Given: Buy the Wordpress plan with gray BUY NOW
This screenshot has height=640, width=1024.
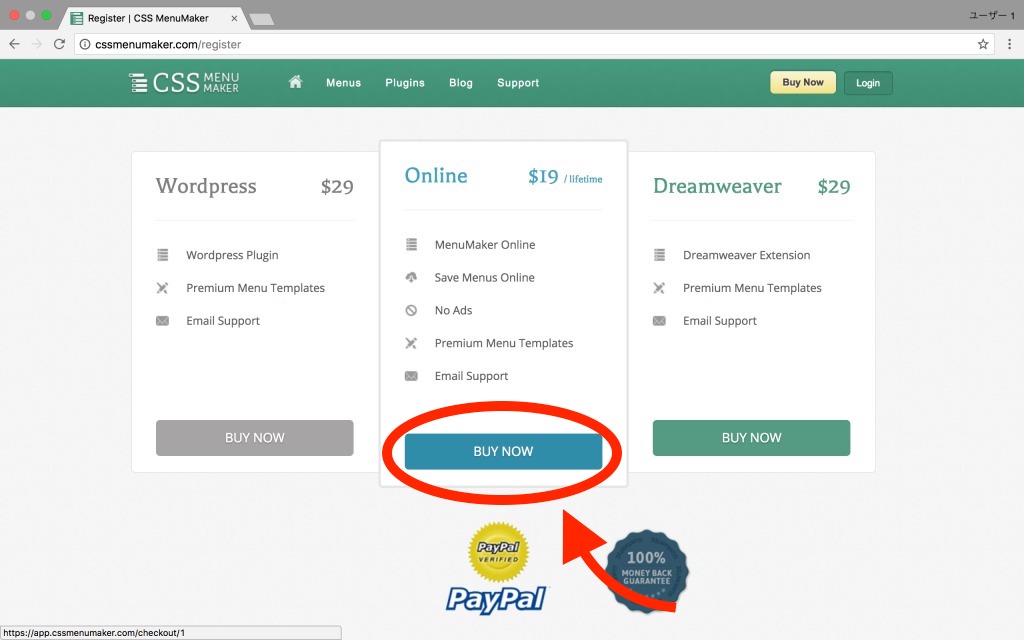Looking at the screenshot, I should pos(255,438).
